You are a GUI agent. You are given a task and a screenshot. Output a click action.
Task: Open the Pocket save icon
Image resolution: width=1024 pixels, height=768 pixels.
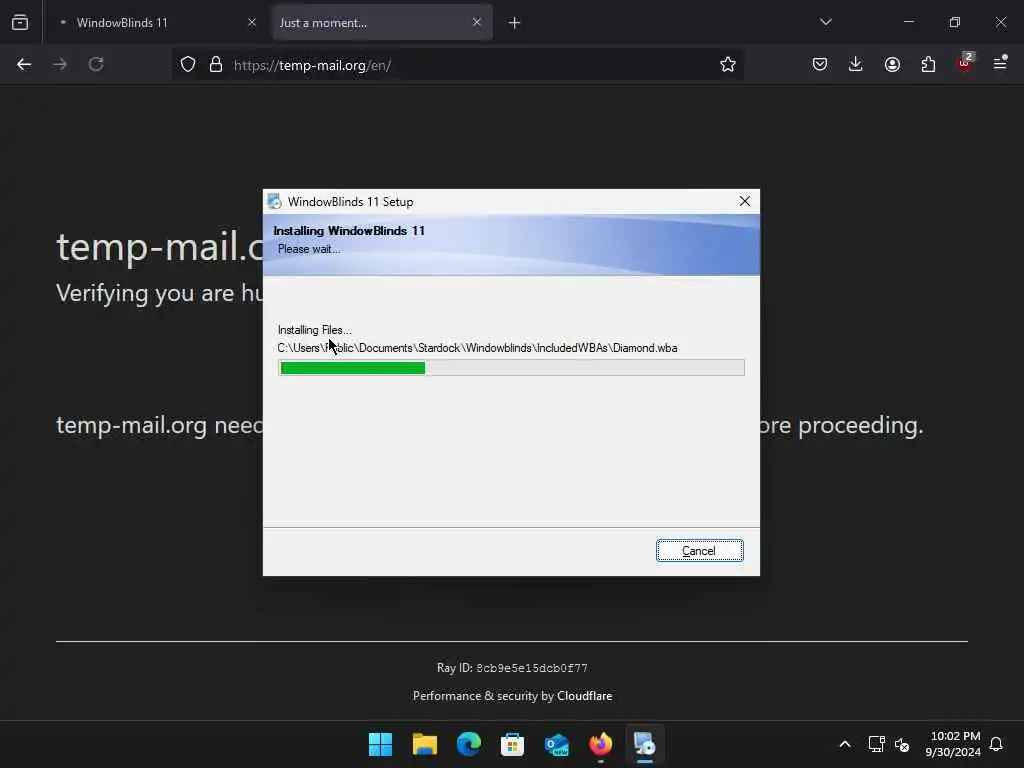(x=820, y=64)
